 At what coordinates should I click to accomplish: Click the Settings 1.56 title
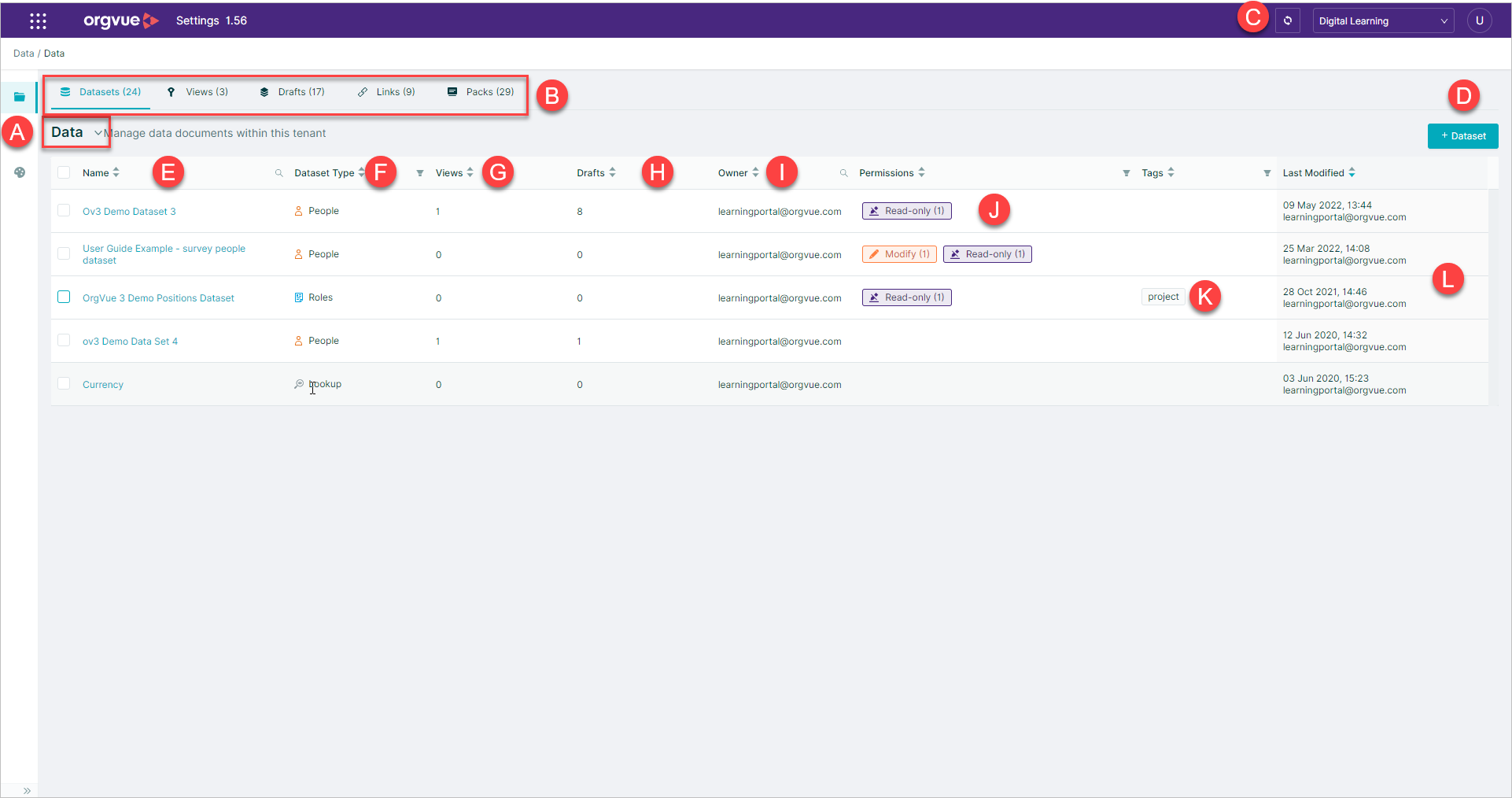point(211,20)
